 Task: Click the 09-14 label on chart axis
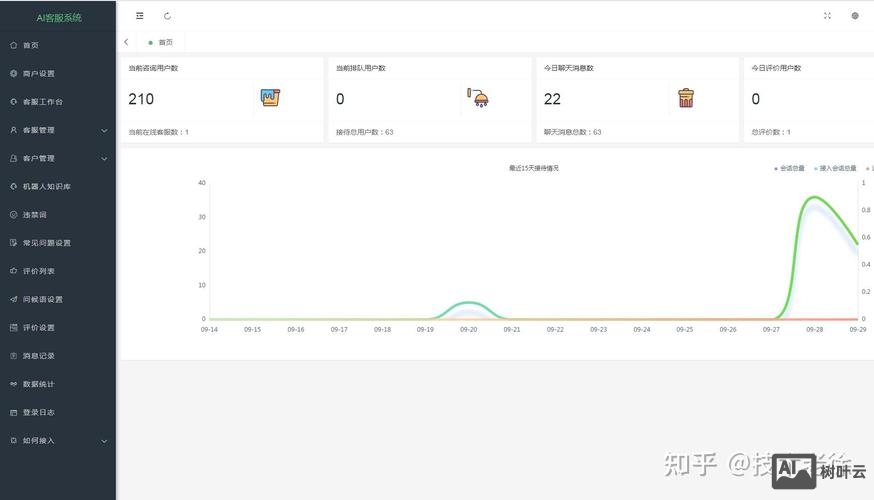pyautogui.click(x=209, y=329)
